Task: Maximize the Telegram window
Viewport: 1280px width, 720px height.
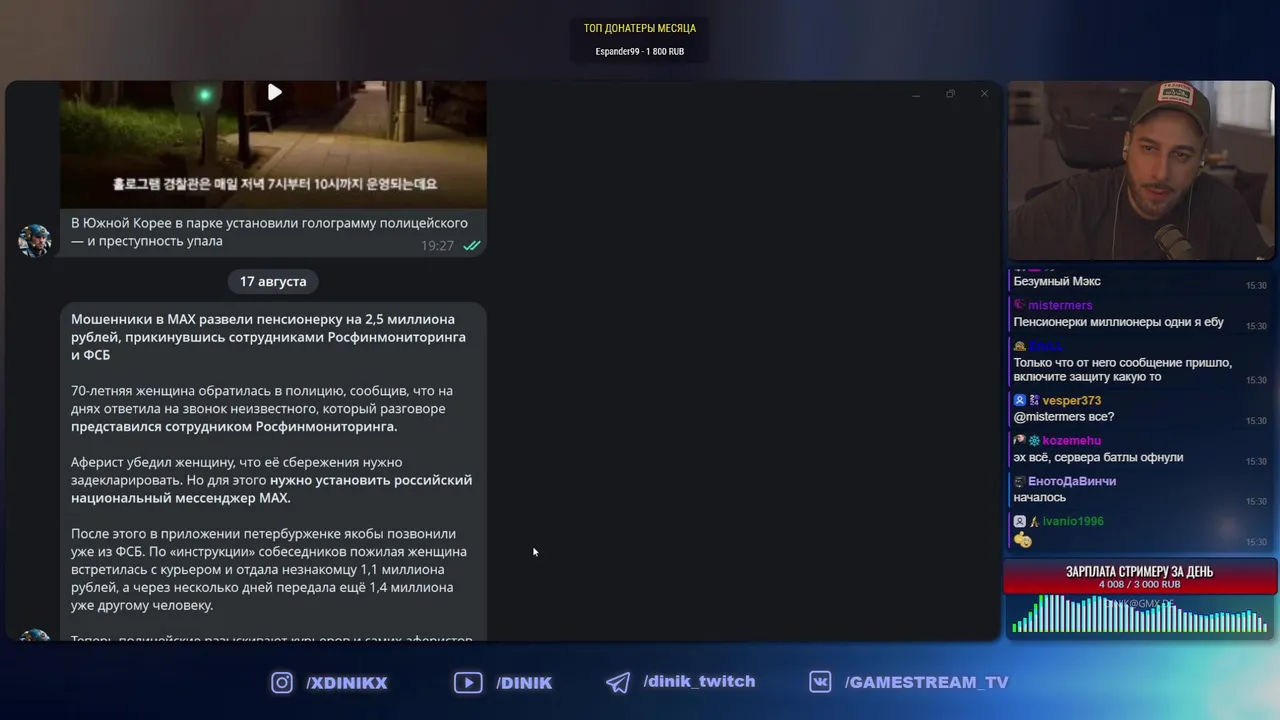Action: (950, 94)
